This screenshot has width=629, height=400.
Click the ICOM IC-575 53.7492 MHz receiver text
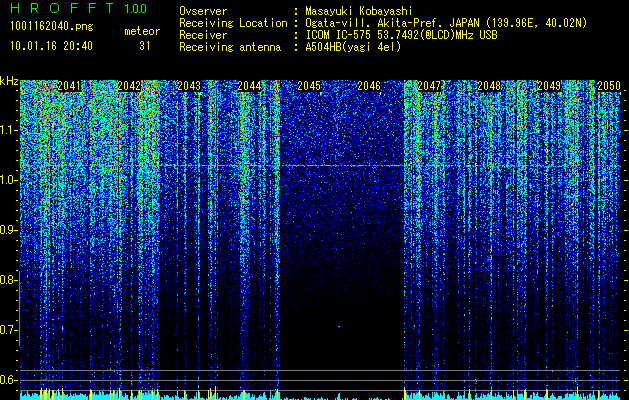tap(402, 35)
